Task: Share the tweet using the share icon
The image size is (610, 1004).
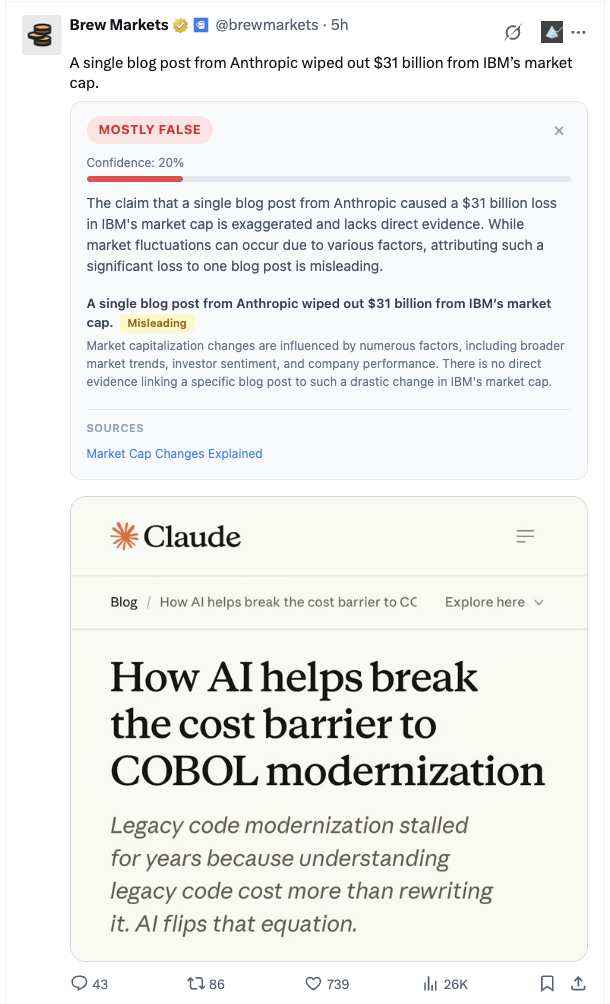Action: [578, 984]
